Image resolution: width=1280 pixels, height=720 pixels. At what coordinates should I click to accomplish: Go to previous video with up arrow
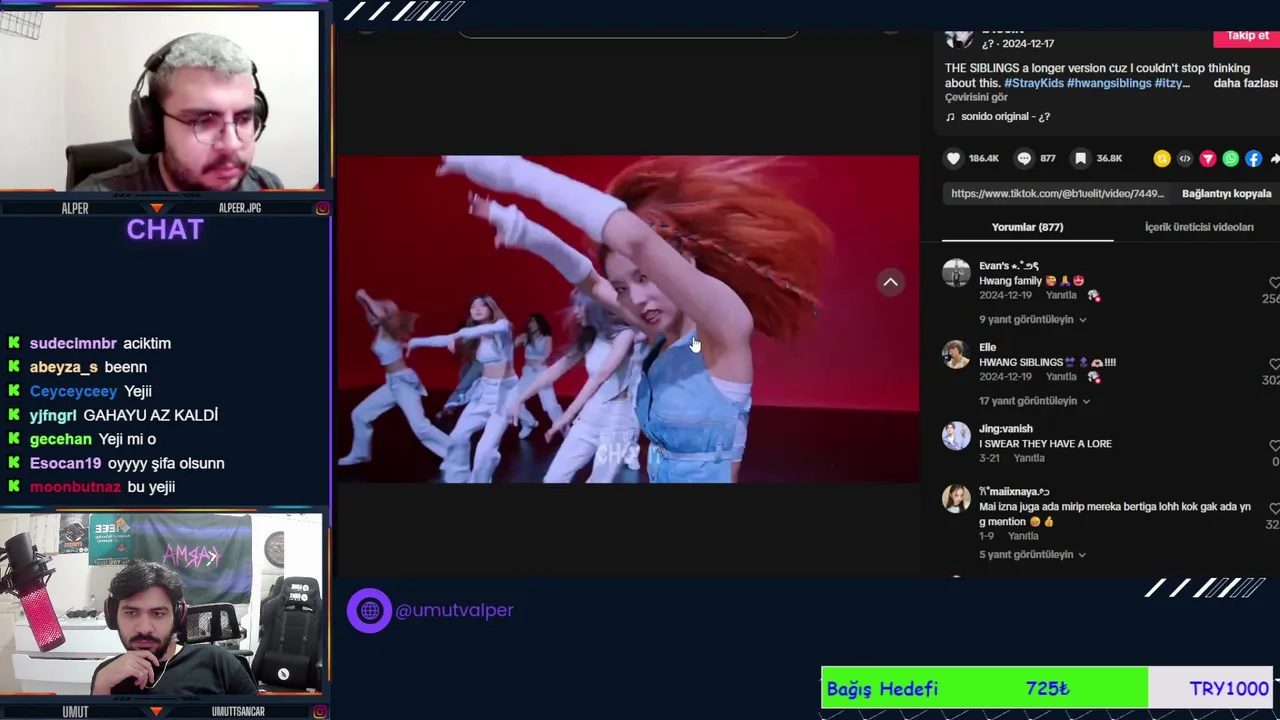pos(890,283)
